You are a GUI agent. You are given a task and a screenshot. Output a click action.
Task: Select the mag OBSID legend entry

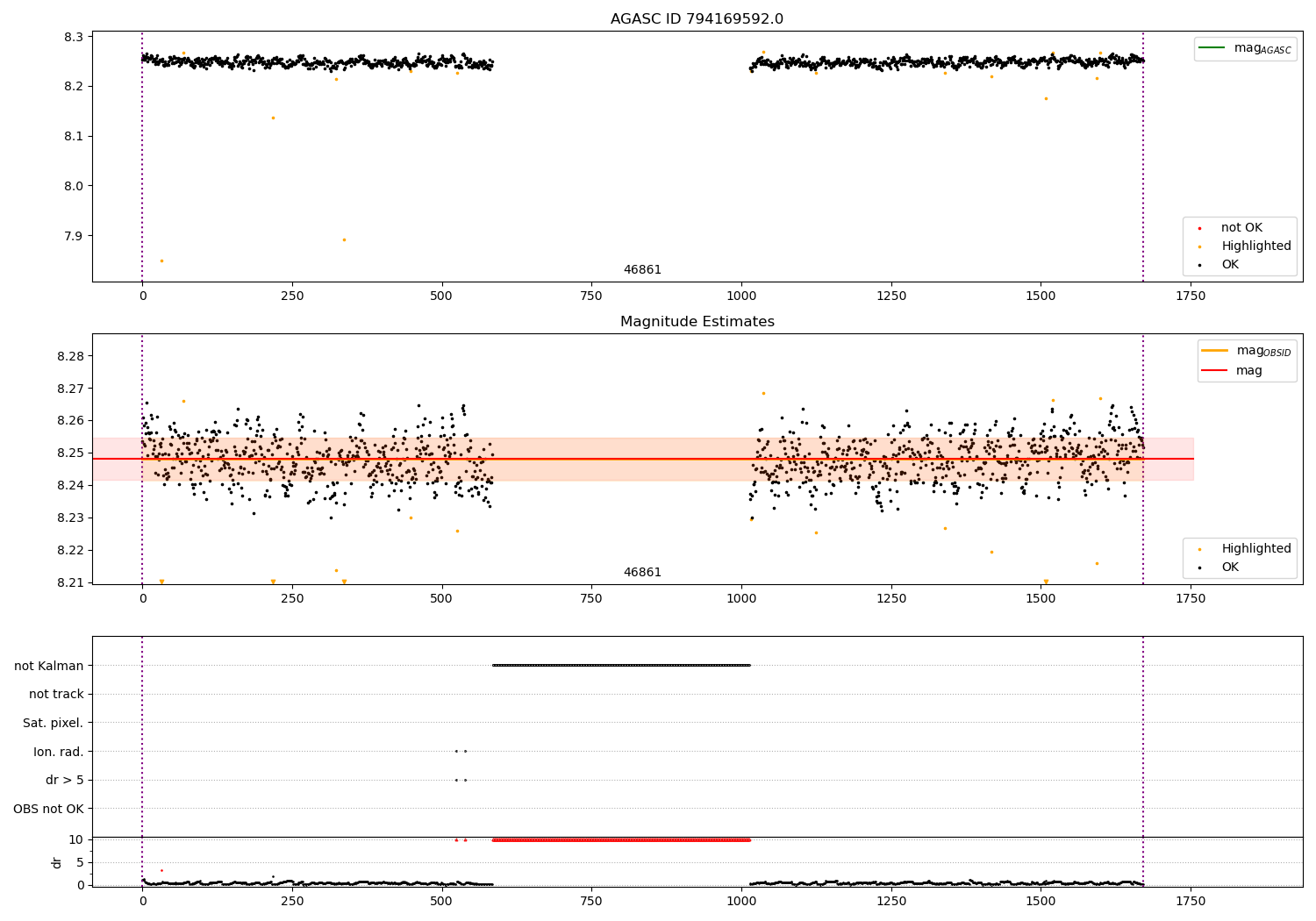pos(1247,351)
